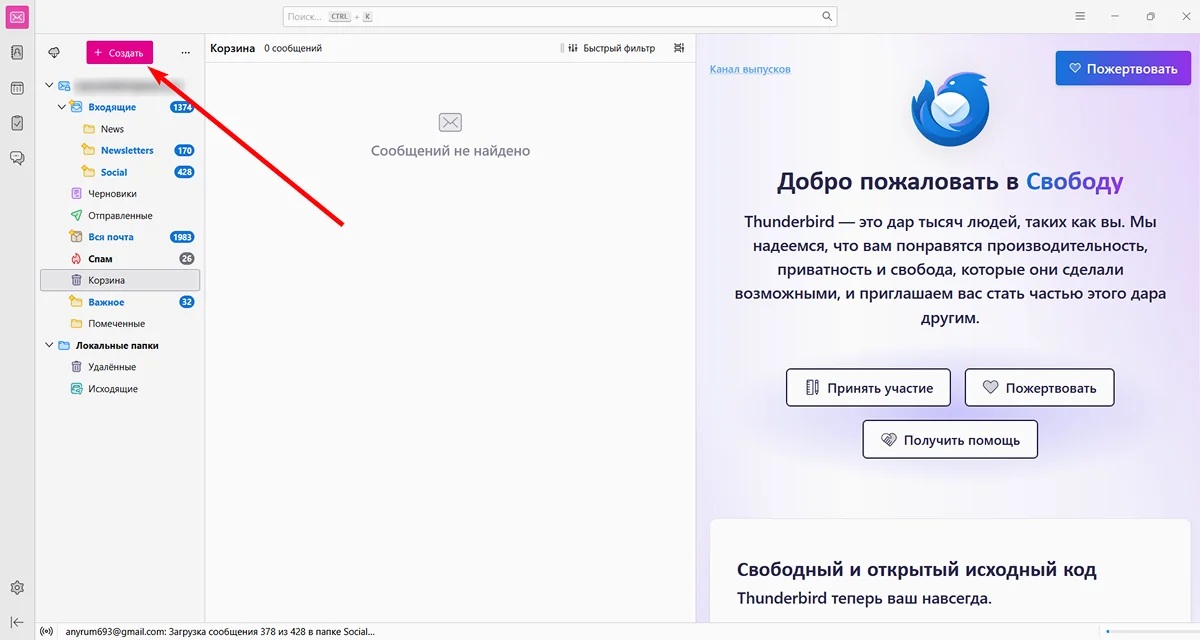The width and height of the screenshot is (1200, 640).
Task: Open the Chat space
Action: pyautogui.click(x=17, y=158)
